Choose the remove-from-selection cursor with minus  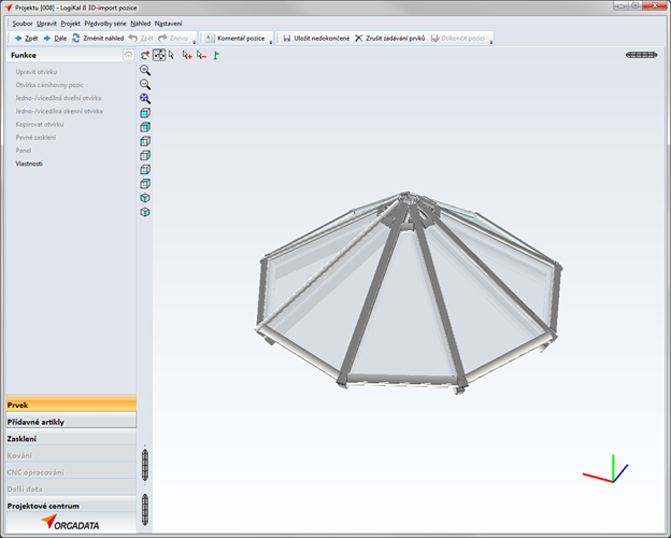click(x=201, y=55)
